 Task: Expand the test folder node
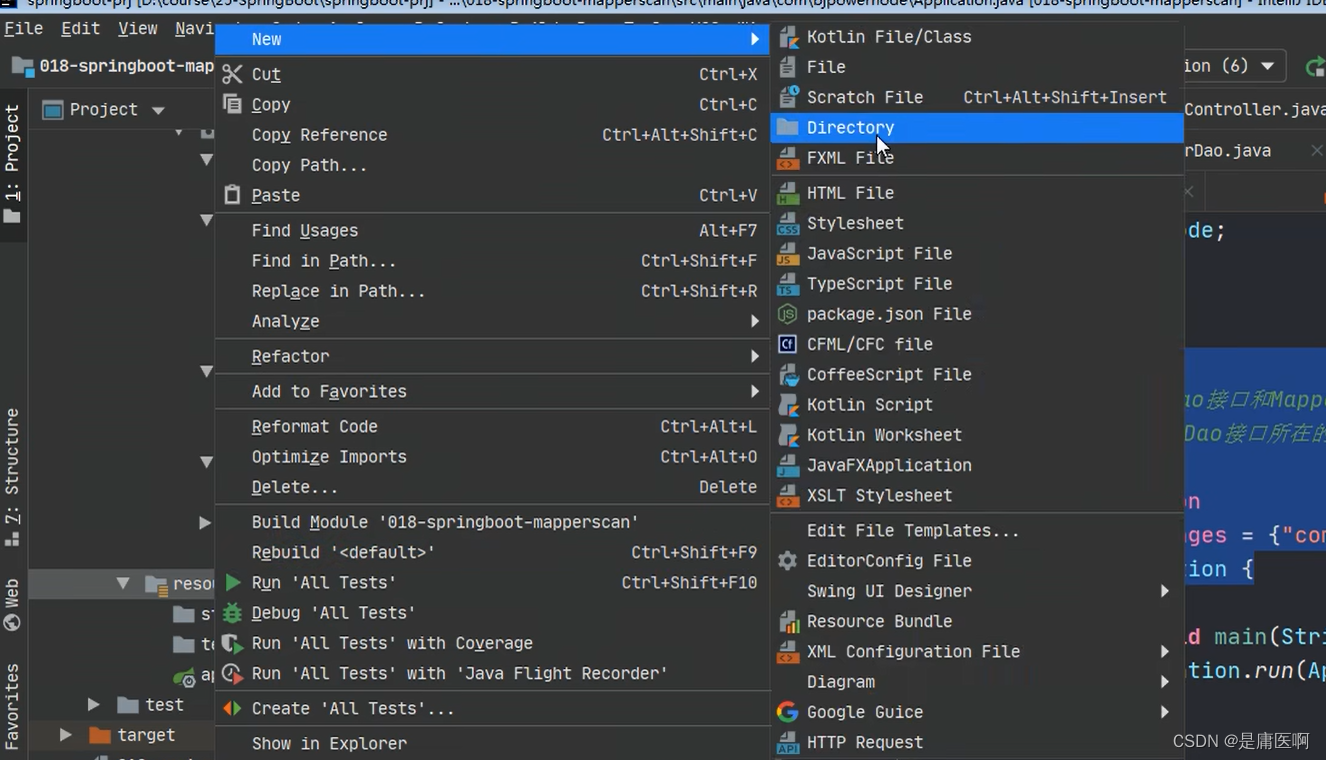pyautogui.click(x=93, y=705)
